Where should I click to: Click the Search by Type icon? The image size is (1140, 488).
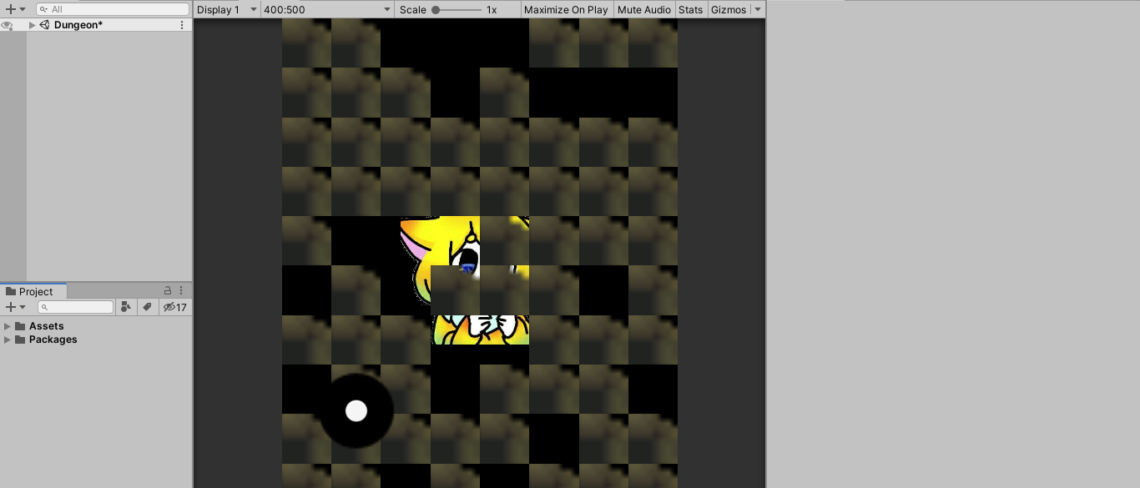pyautogui.click(x=126, y=307)
